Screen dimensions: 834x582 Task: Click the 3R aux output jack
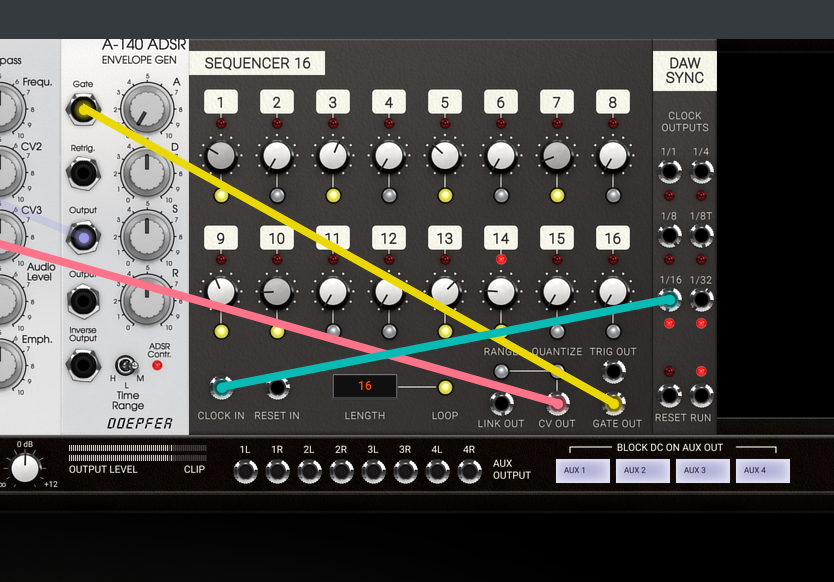(405, 471)
